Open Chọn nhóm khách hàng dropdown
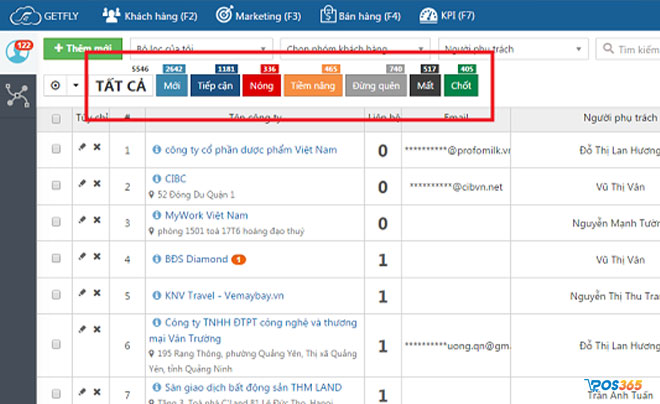Image resolution: width=660 pixels, height=404 pixels. [x=355, y=49]
